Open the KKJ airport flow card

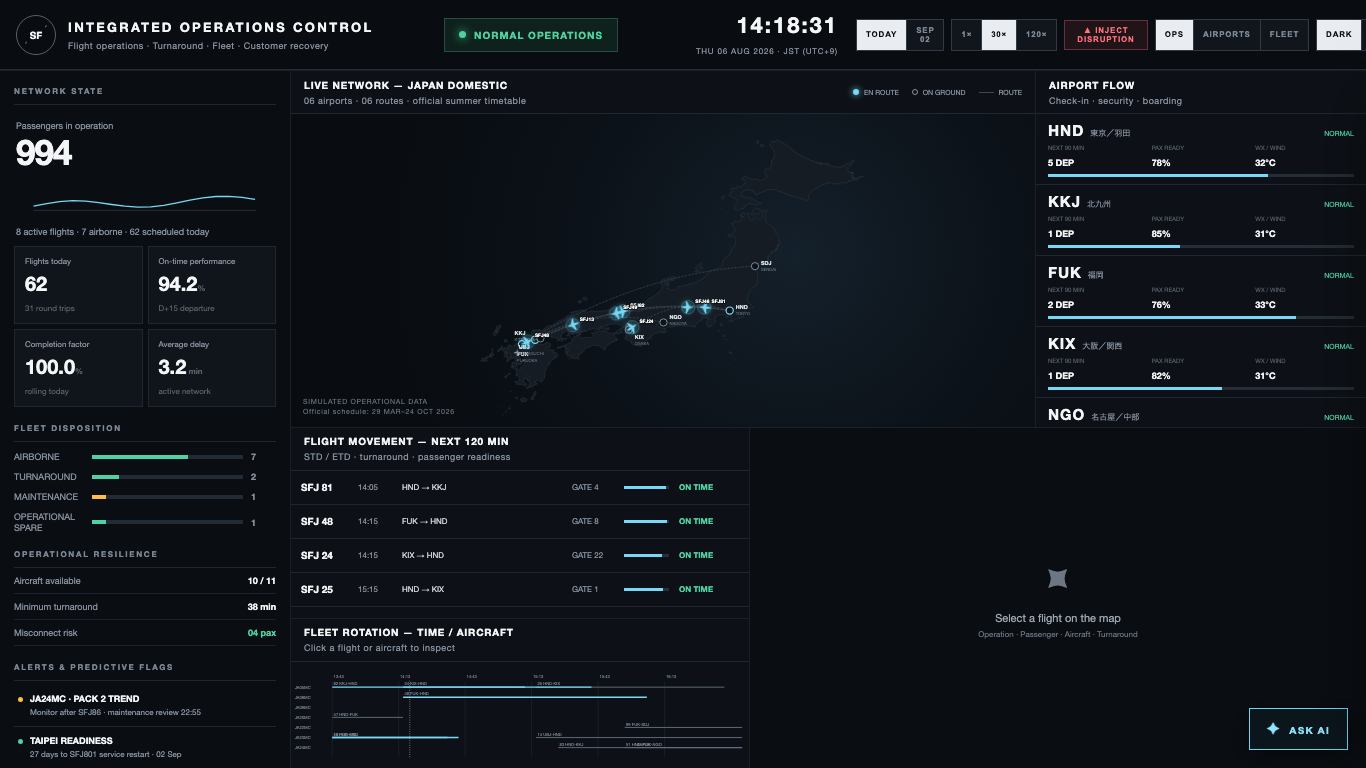tap(1200, 220)
